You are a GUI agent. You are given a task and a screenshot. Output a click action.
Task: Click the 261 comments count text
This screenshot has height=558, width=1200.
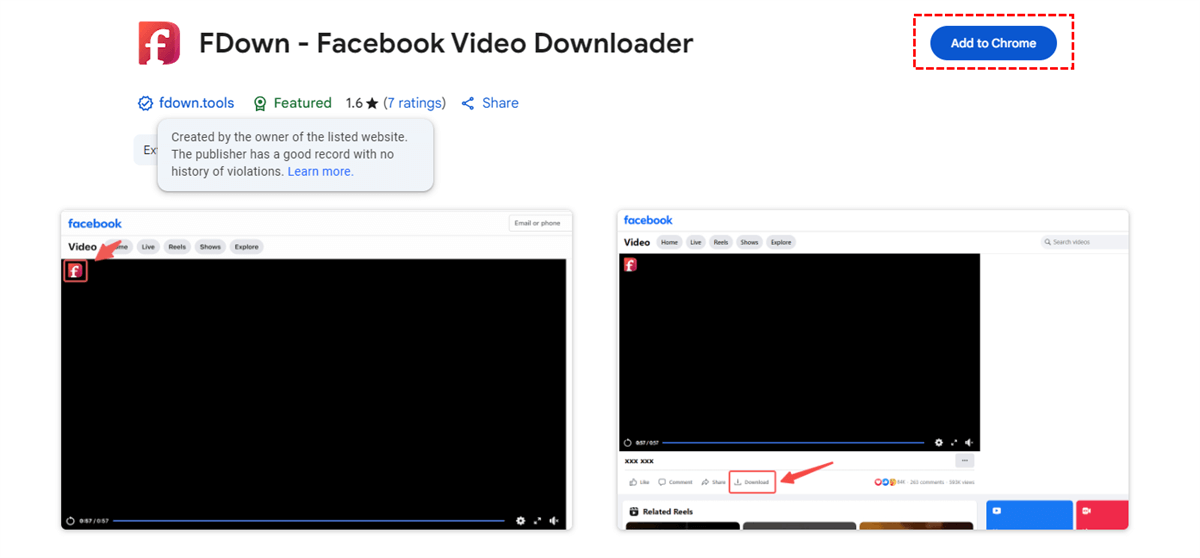coord(928,482)
